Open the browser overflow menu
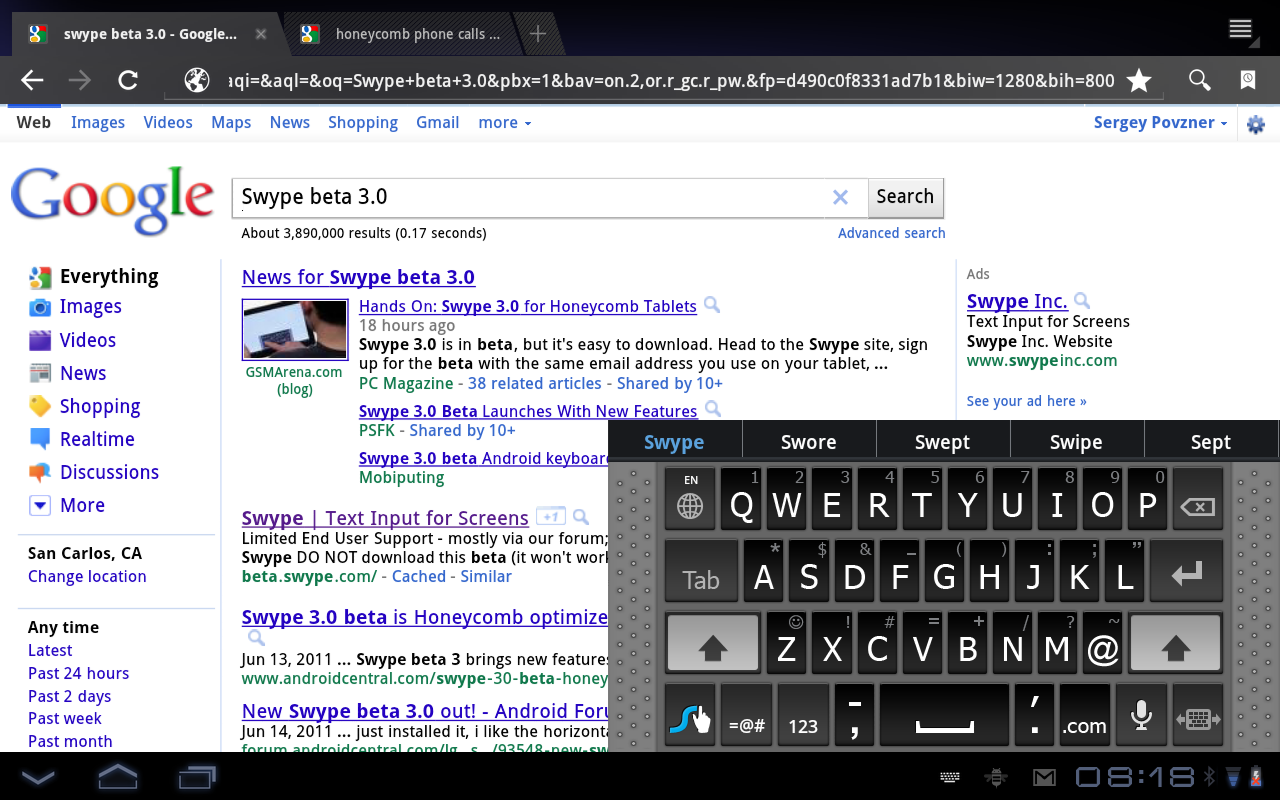 pyautogui.click(x=1241, y=29)
